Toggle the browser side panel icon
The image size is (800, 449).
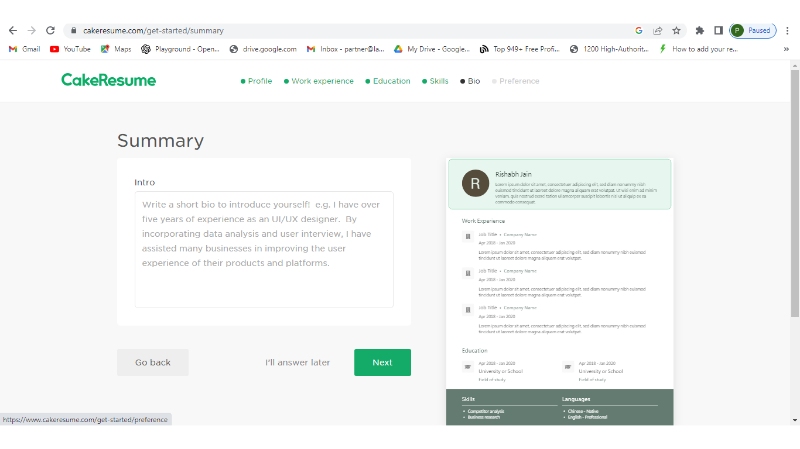[x=718, y=31]
